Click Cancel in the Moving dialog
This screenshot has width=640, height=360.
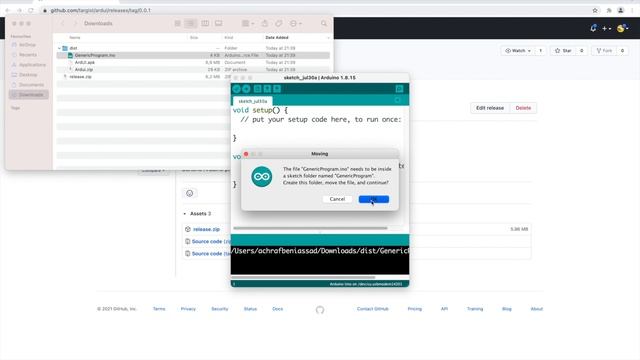337,199
